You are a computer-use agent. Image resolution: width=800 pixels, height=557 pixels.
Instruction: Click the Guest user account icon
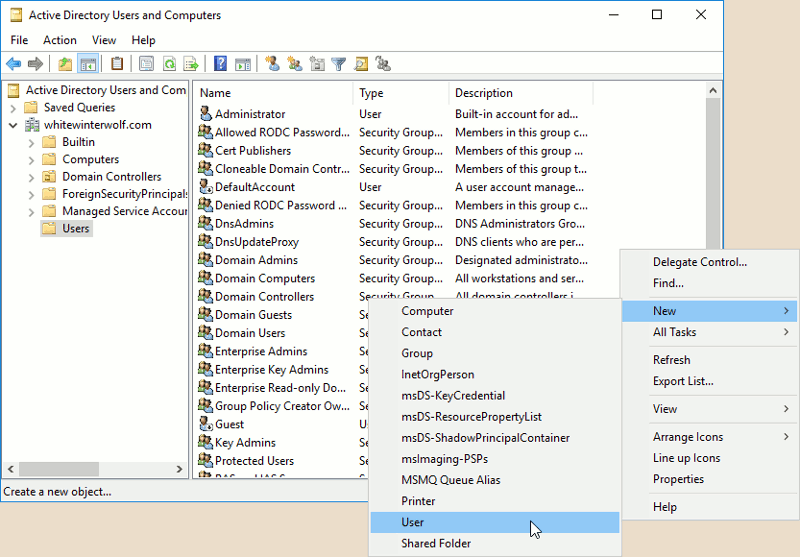206,423
